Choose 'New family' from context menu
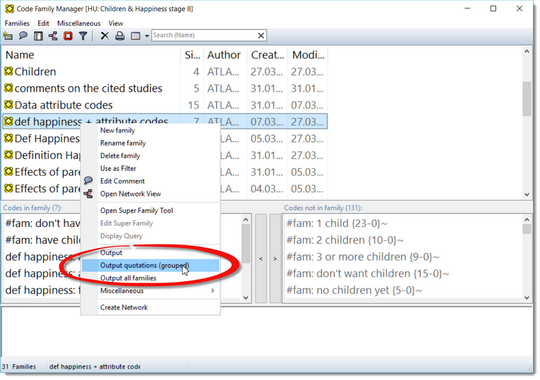The width and height of the screenshot is (540, 380). point(150,130)
